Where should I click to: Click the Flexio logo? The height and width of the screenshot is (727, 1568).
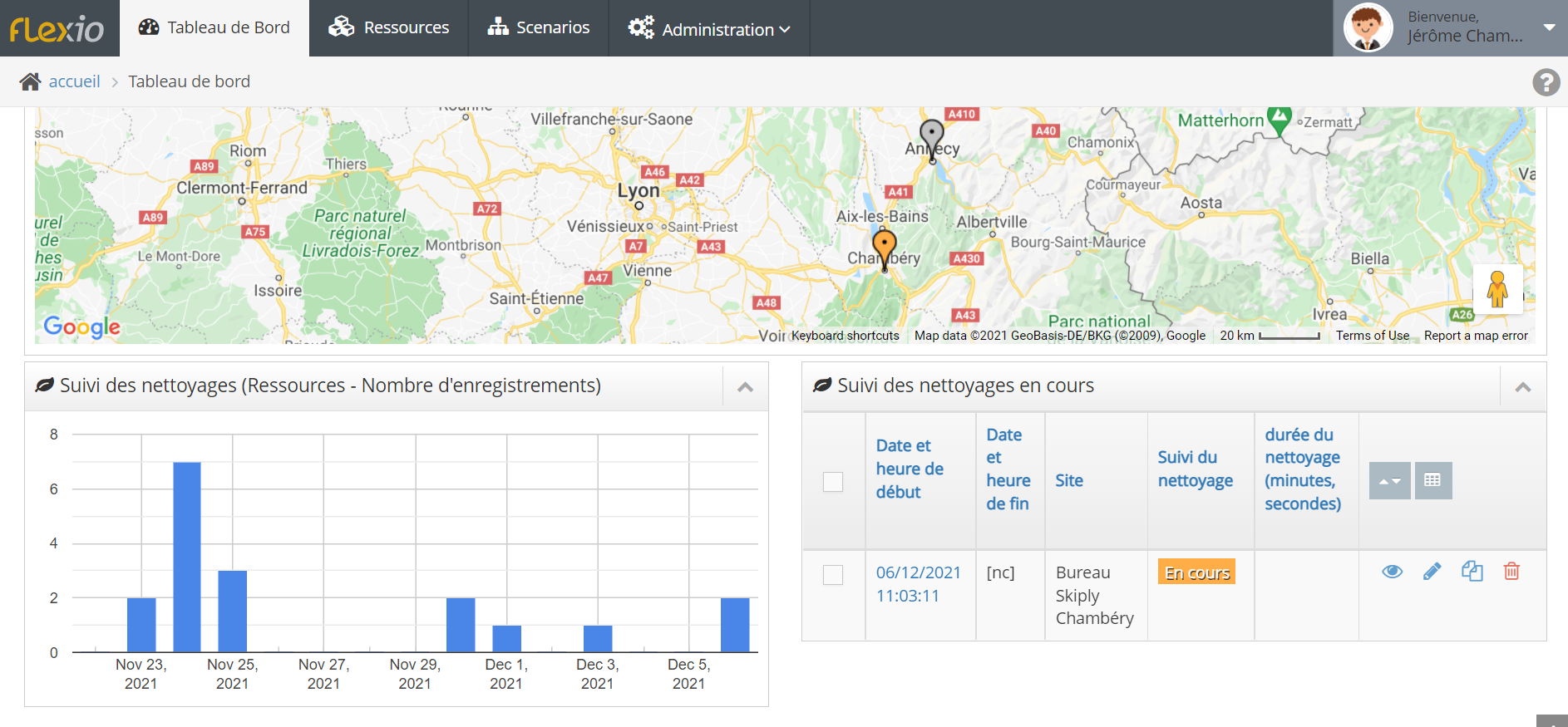click(57, 29)
